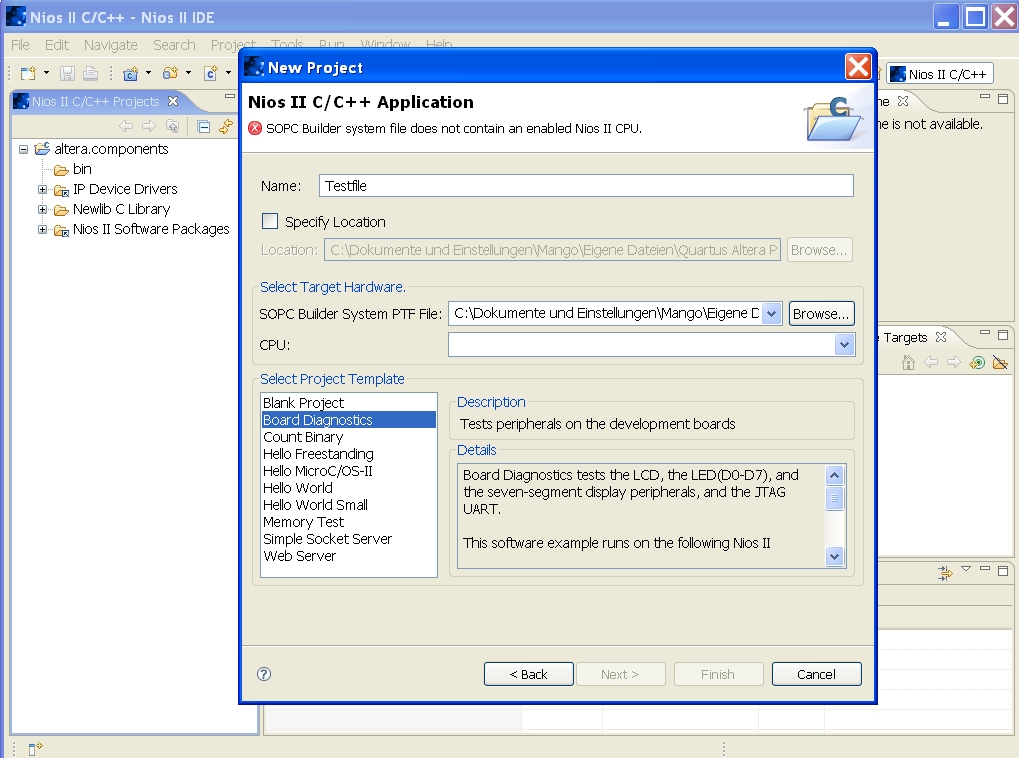Click the Up folder icon in Projects view

172,126
